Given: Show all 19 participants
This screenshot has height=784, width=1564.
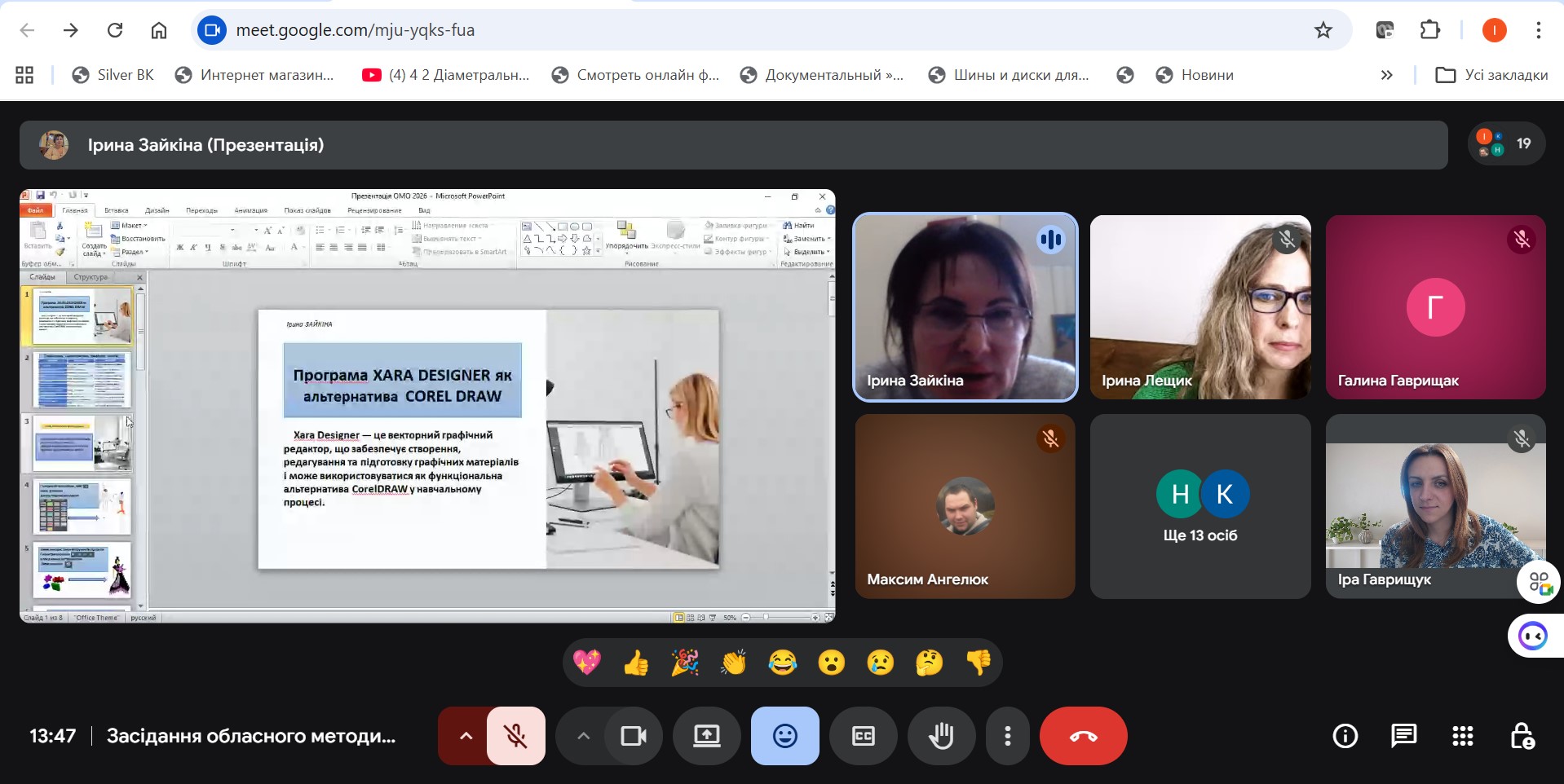Looking at the screenshot, I should click(1507, 143).
